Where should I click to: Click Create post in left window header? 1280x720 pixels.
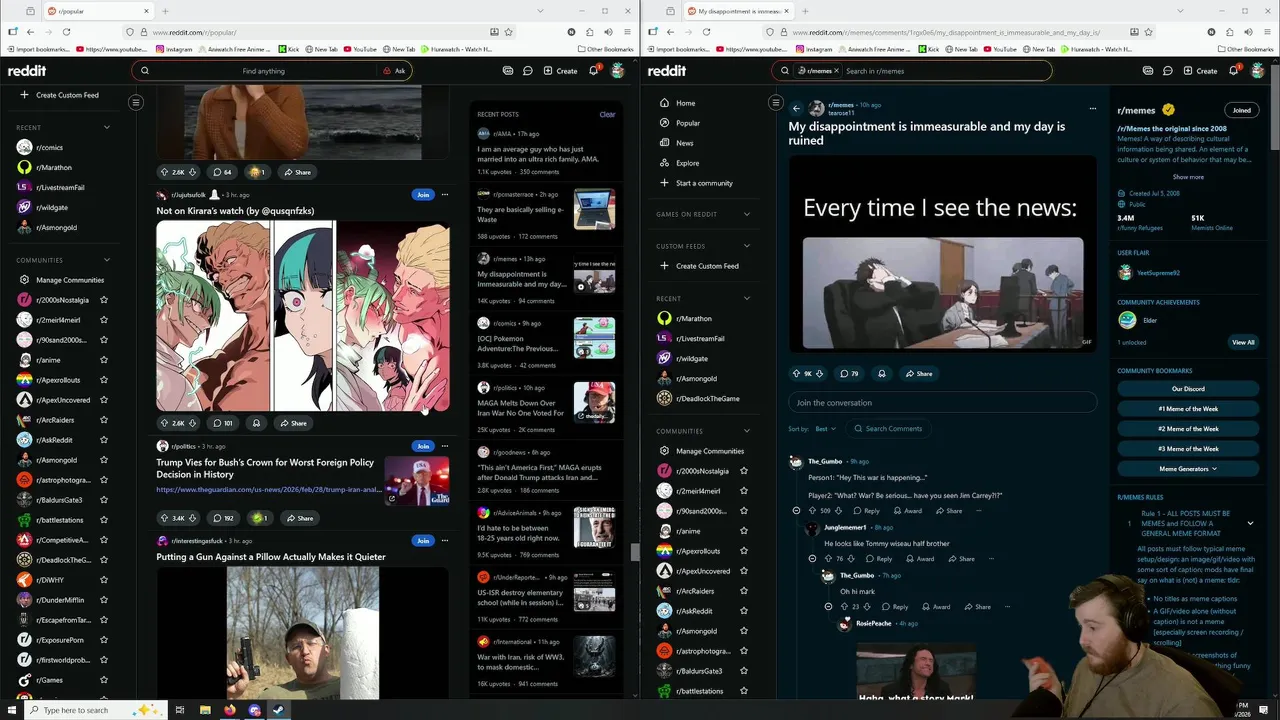(x=560, y=71)
